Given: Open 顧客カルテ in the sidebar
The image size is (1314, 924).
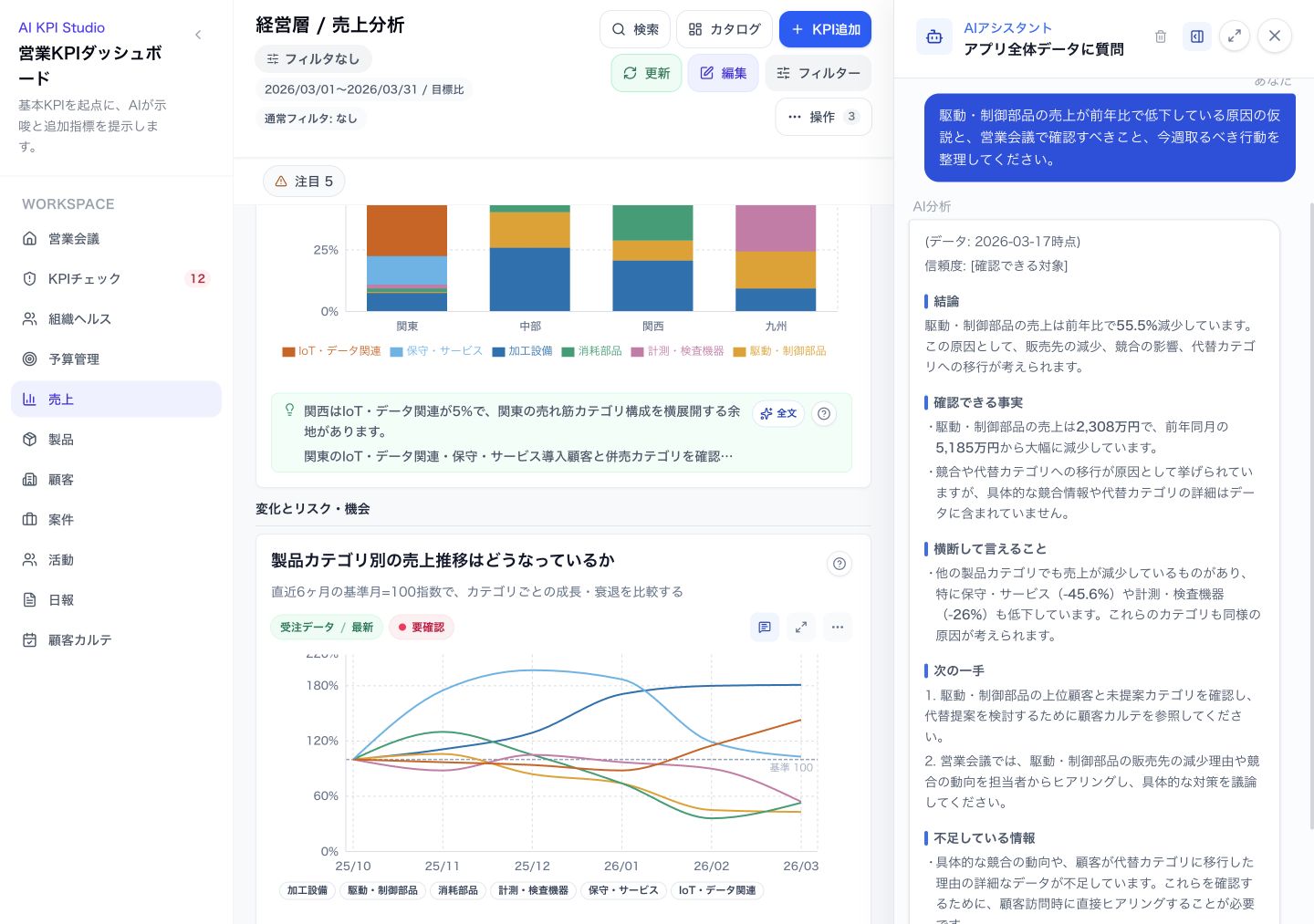Looking at the screenshot, I should tap(116, 640).
